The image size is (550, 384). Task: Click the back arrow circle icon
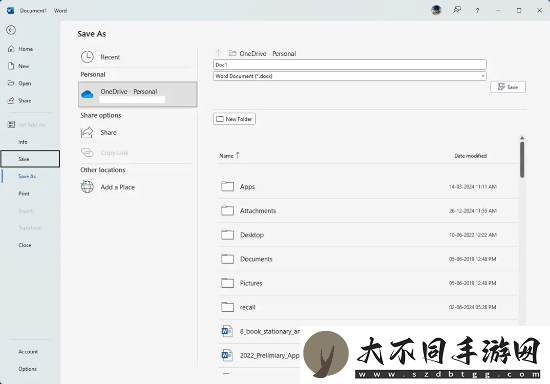click(x=11, y=30)
